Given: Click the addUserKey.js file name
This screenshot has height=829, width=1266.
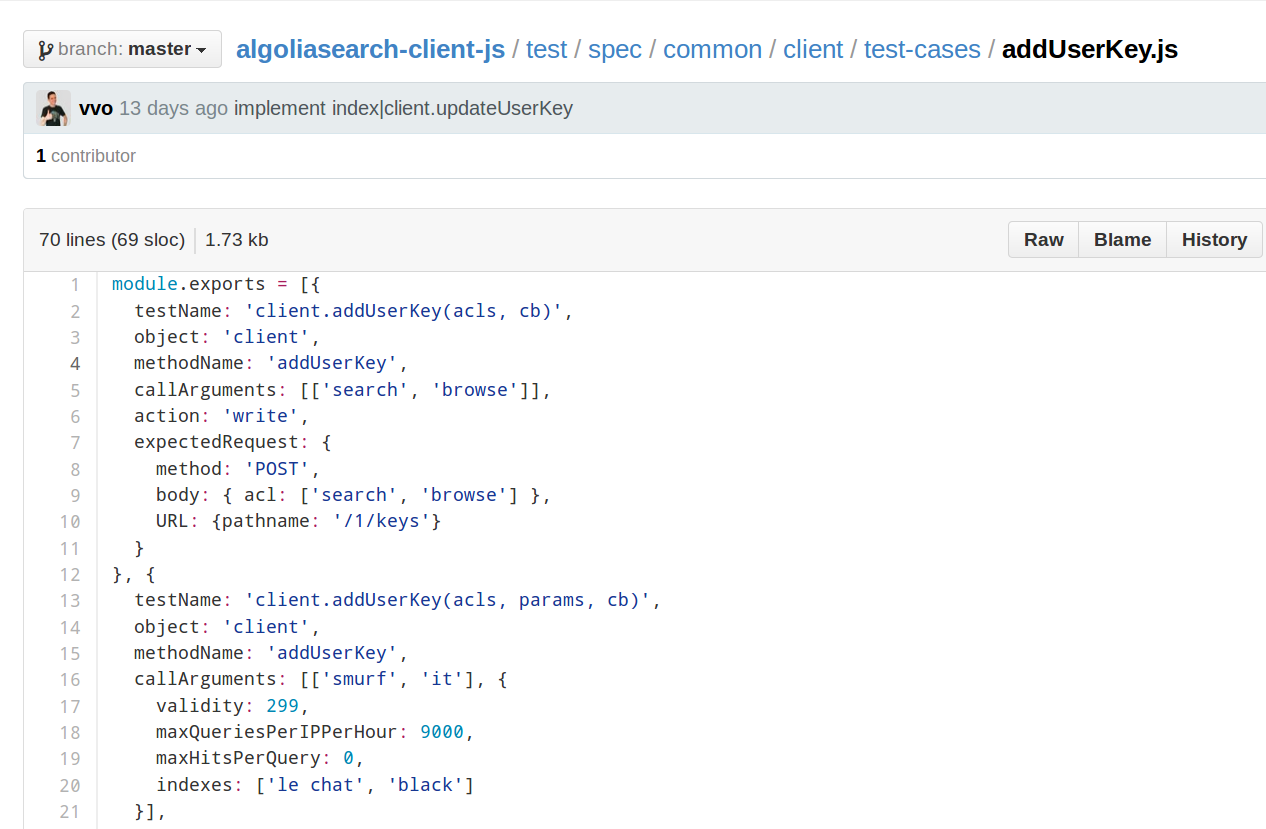Looking at the screenshot, I should 1090,49.
